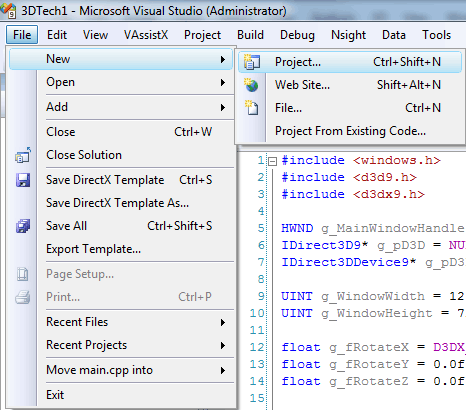The height and width of the screenshot is (410, 466).
Task: Click the New File page icon
Action: click(252, 108)
